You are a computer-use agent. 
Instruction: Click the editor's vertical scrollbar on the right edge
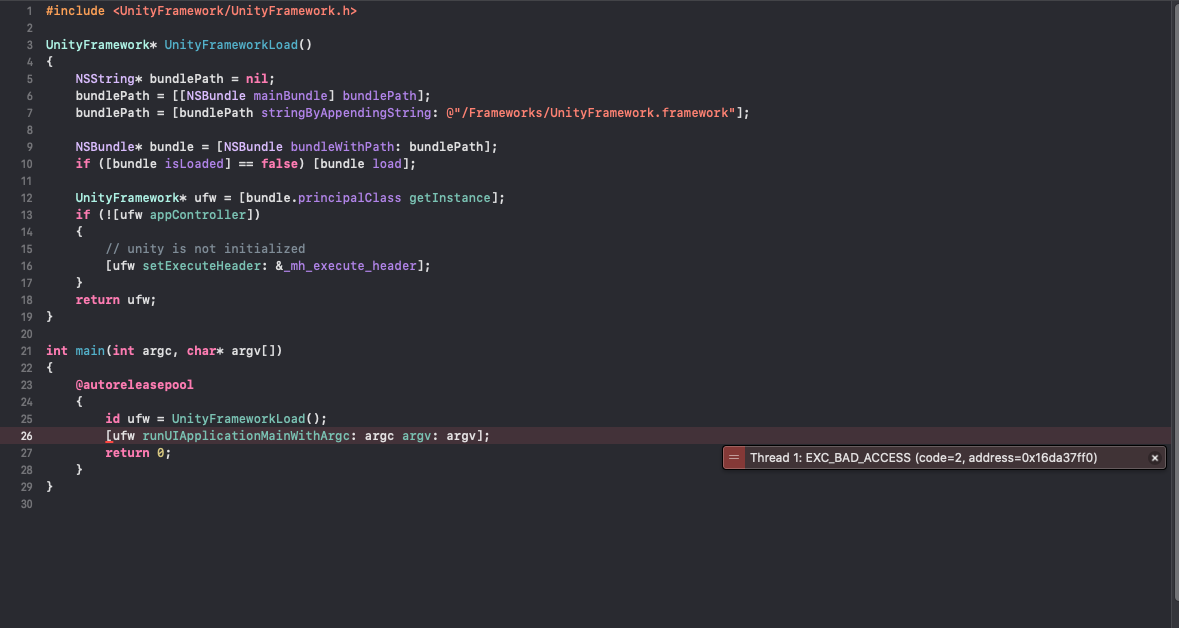(1174, 300)
